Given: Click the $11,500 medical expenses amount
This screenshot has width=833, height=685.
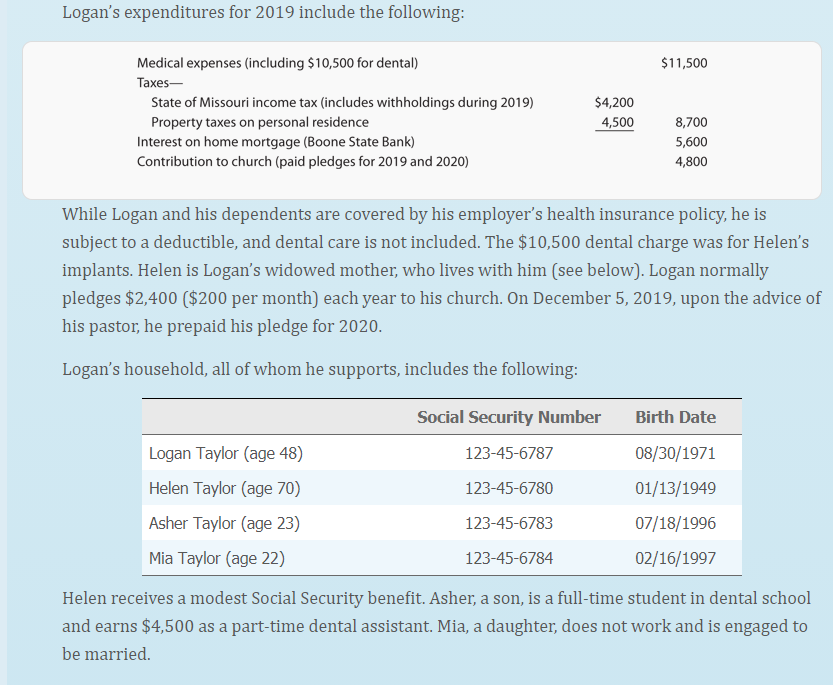Looking at the screenshot, I should click(x=684, y=63).
